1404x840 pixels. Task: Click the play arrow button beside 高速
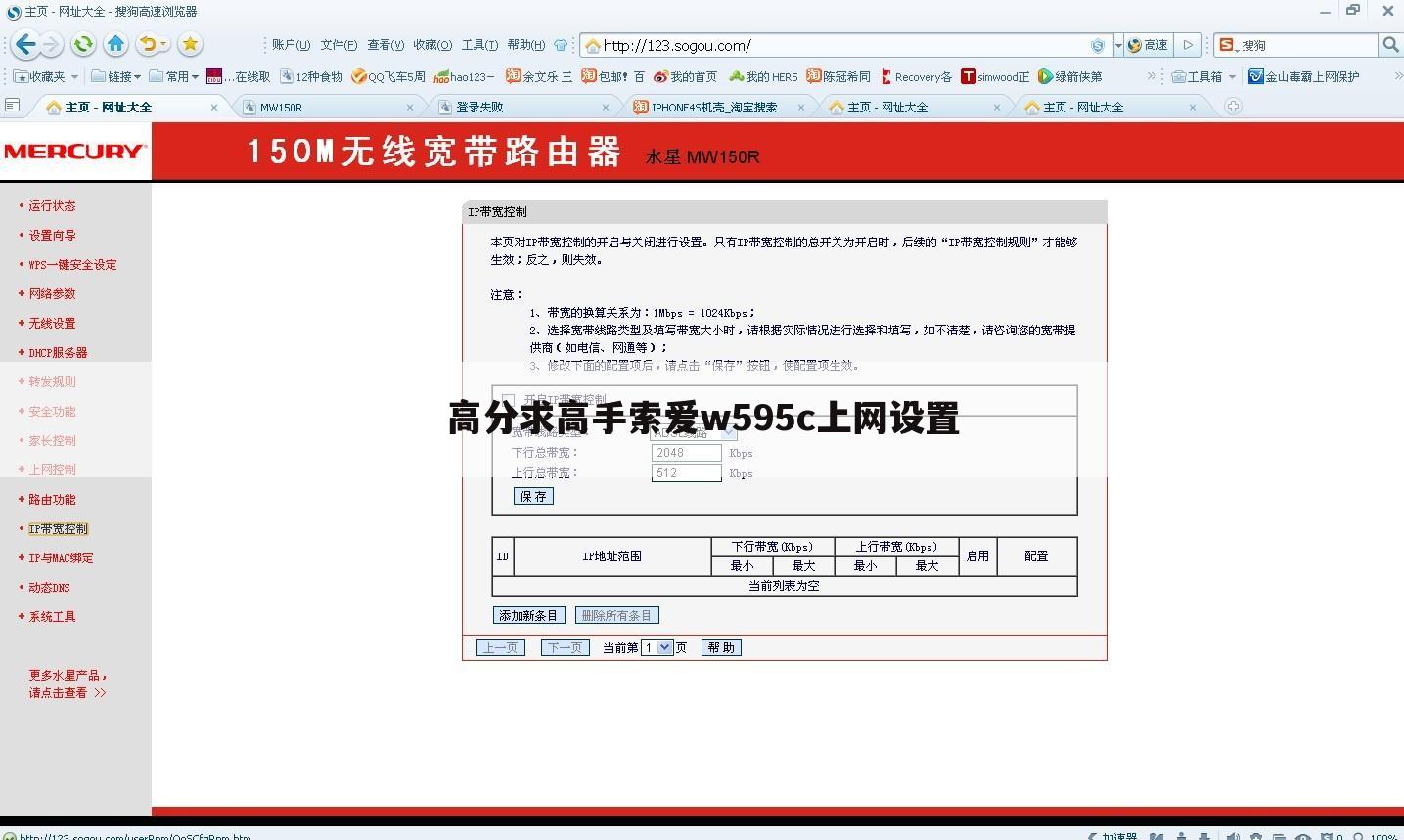(1187, 45)
